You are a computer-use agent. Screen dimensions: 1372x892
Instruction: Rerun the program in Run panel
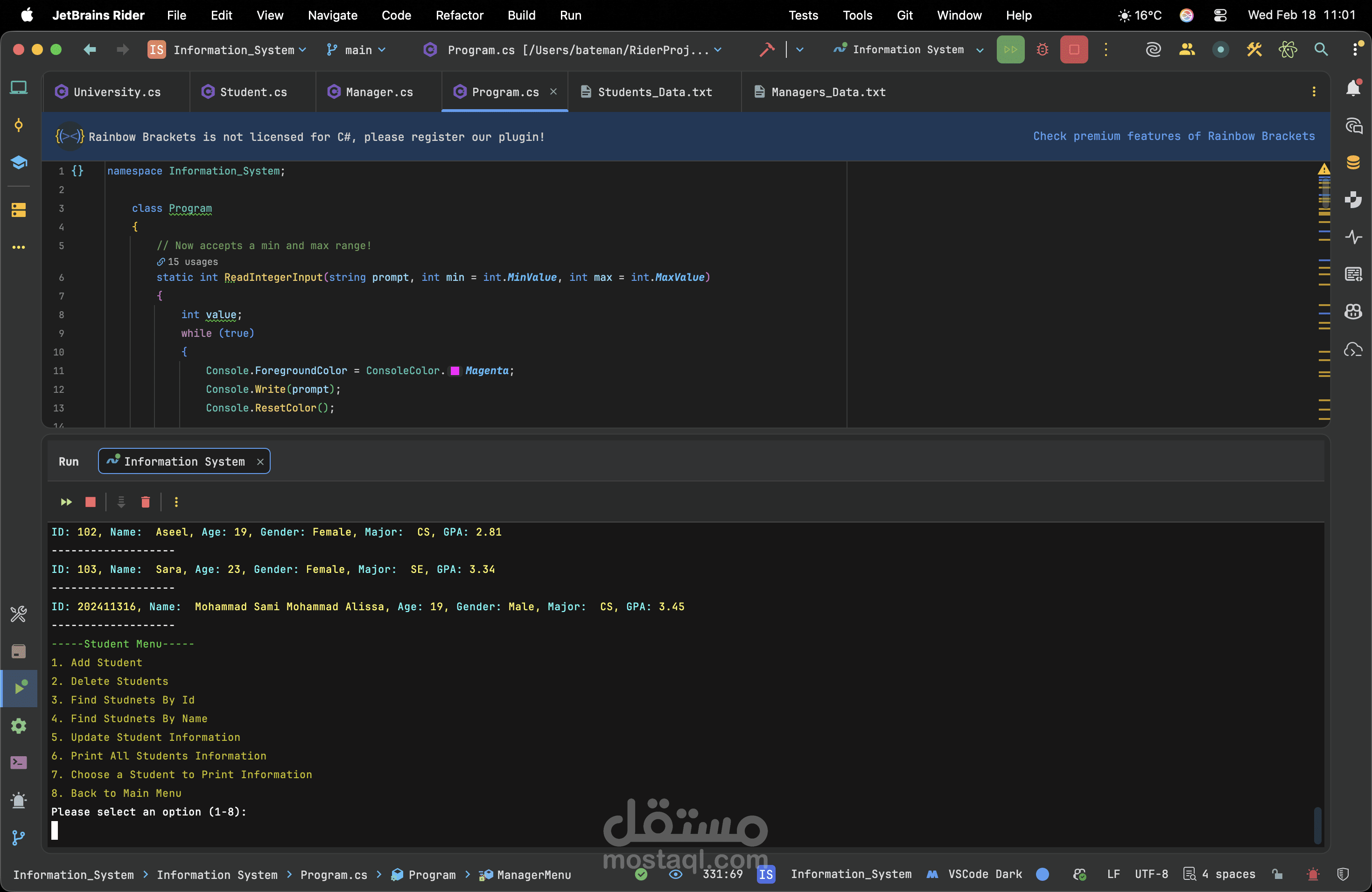pos(66,502)
